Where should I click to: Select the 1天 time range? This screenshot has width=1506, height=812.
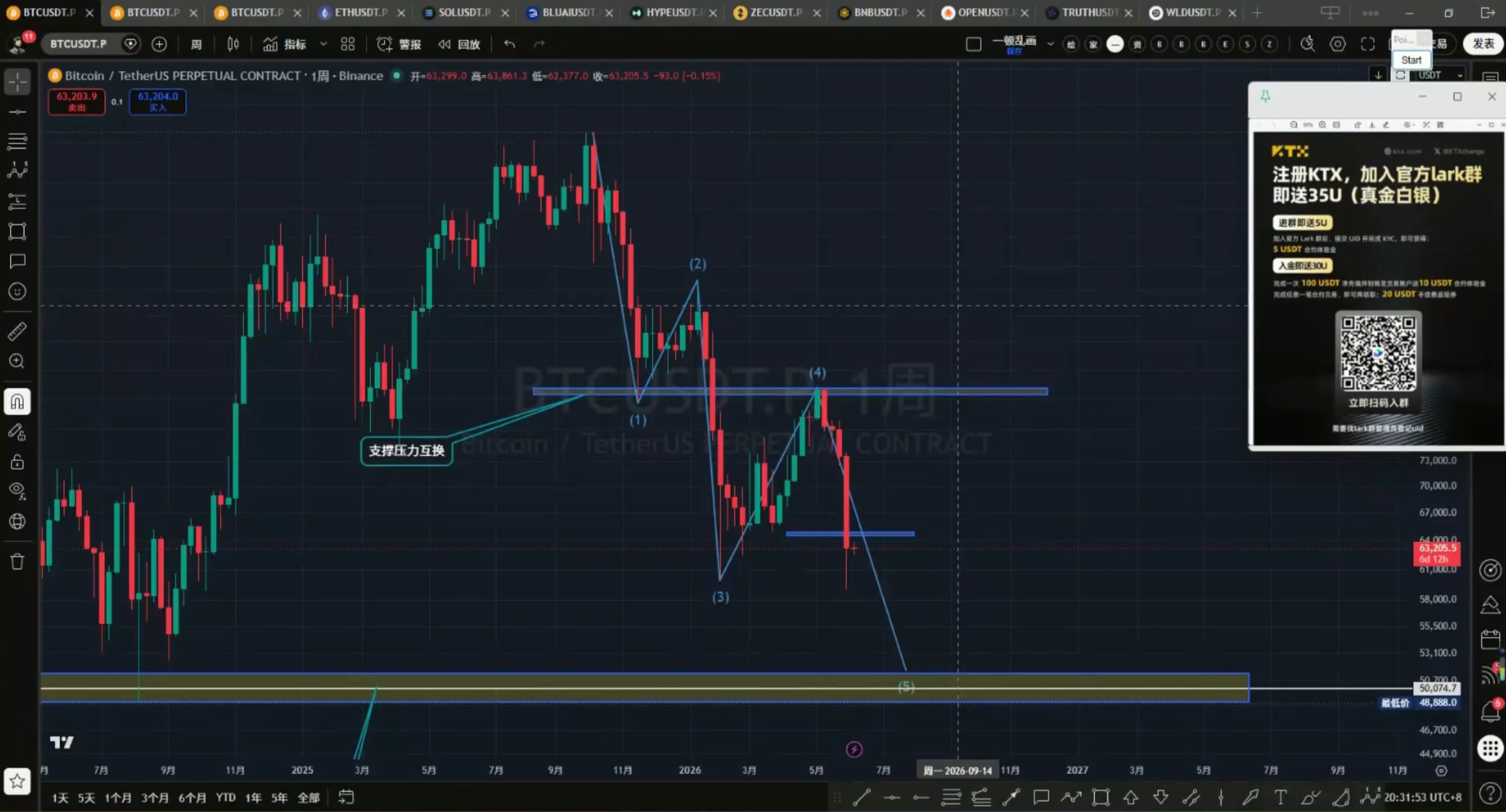60,797
